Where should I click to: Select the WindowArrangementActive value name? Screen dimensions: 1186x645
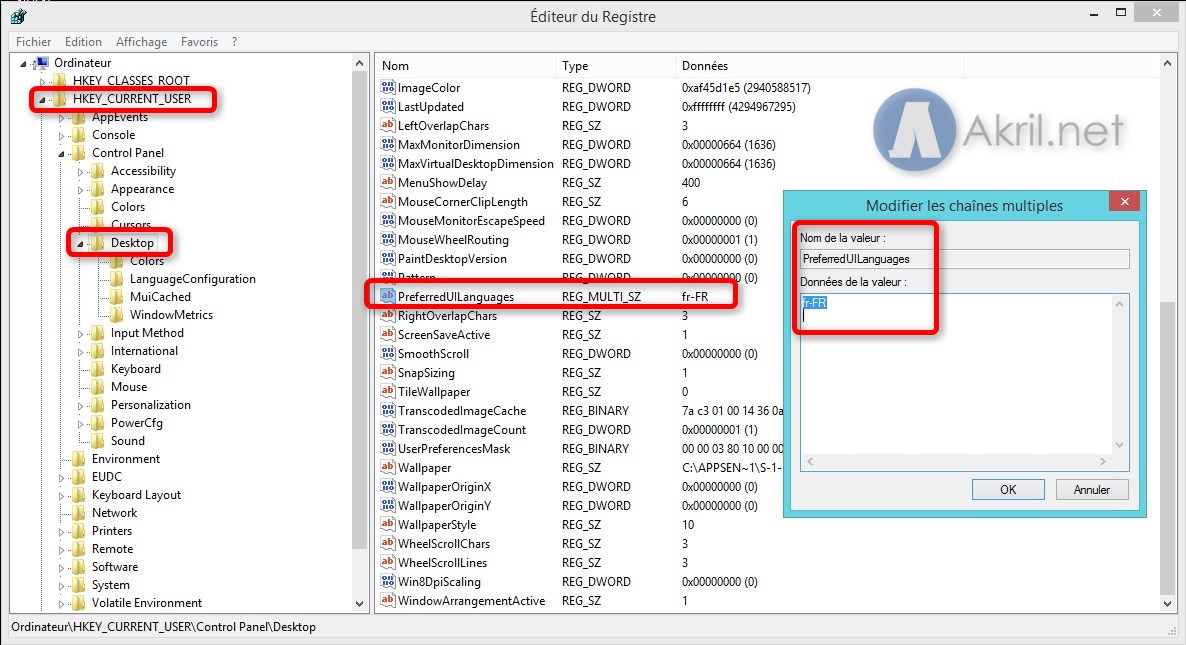point(471,600)
